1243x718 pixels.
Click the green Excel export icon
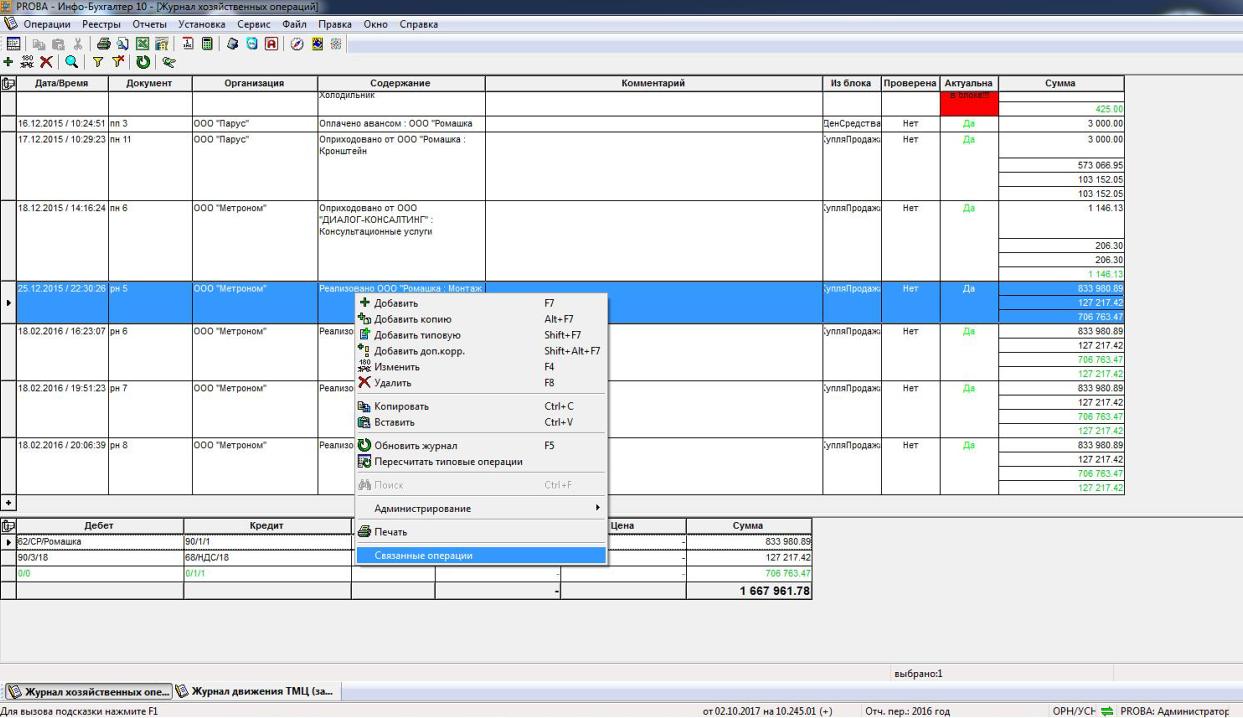tap(142, 44)
